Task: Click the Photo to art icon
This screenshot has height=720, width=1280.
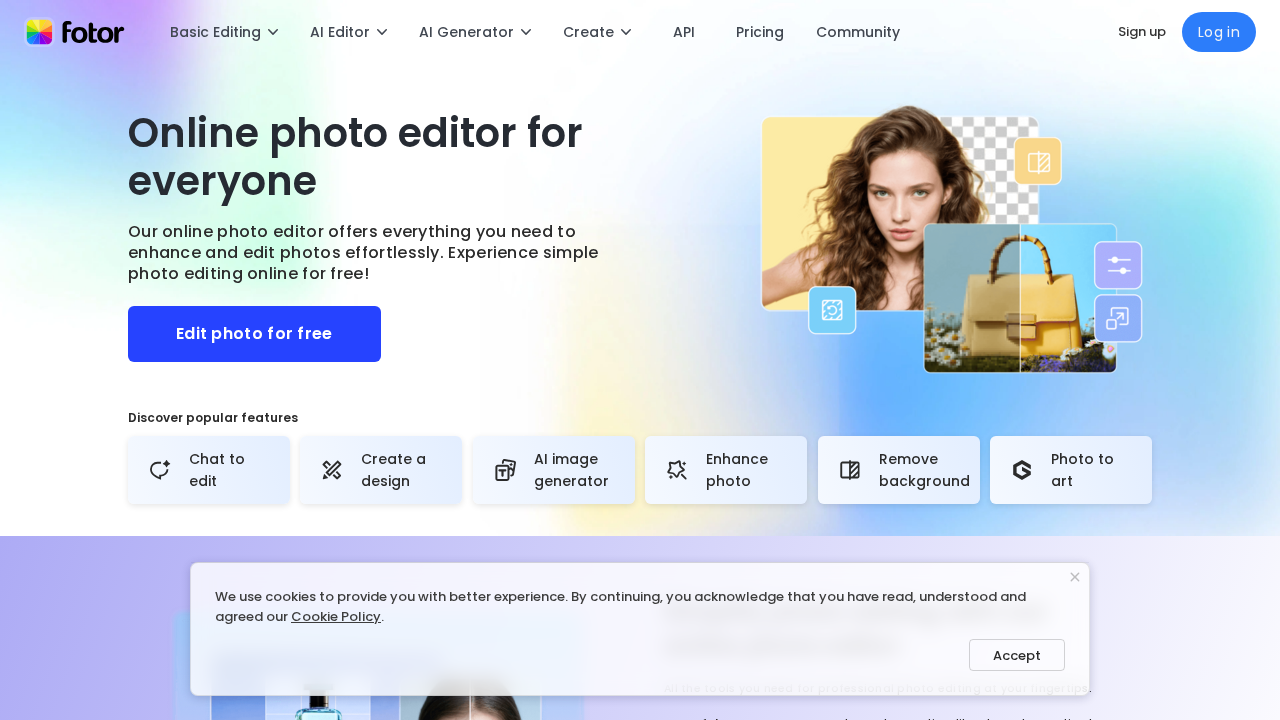Action: (x=1022, y=470)
